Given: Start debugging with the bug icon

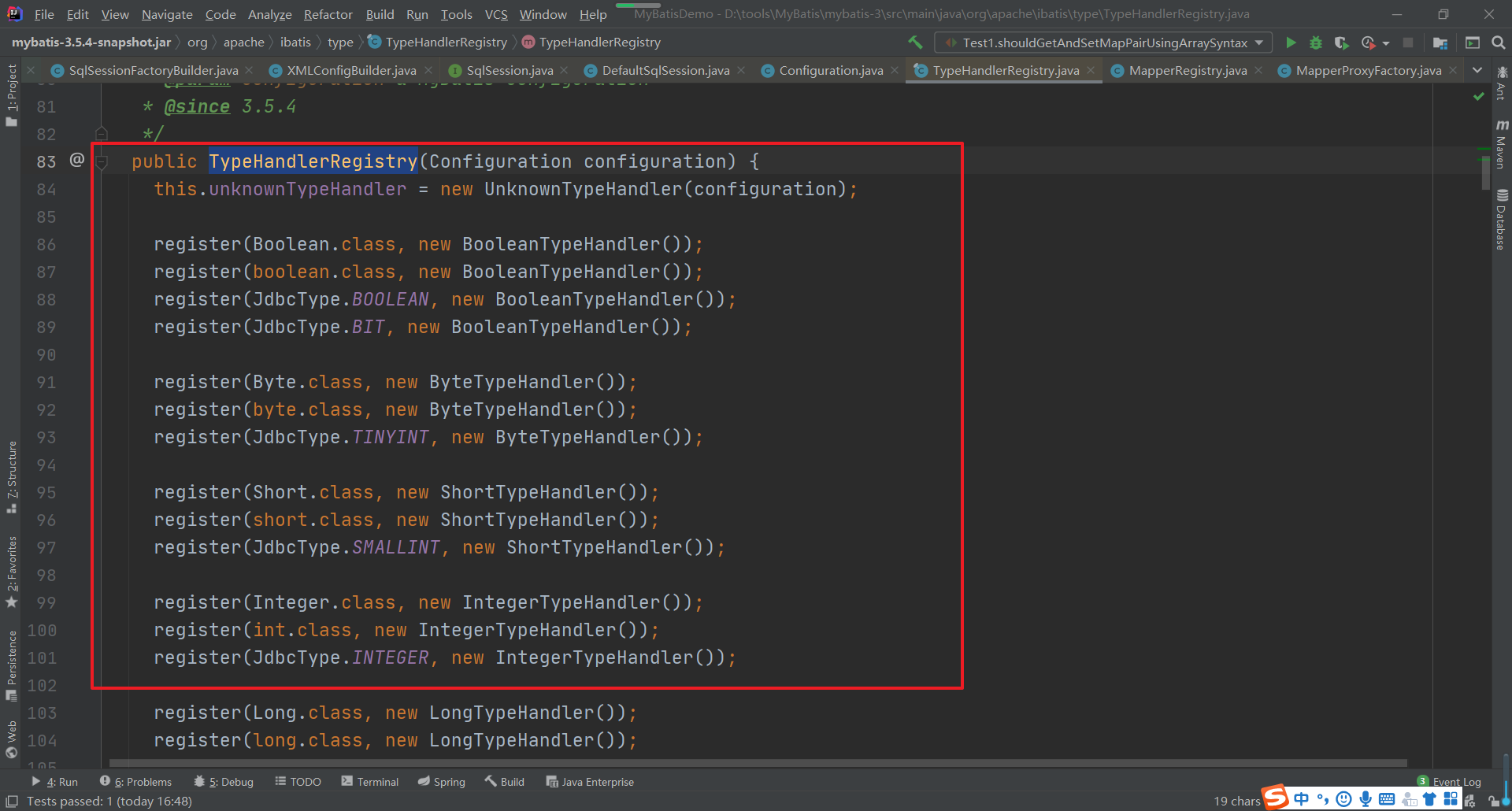Looking at the screenshot, I should tap(1315, 43).
